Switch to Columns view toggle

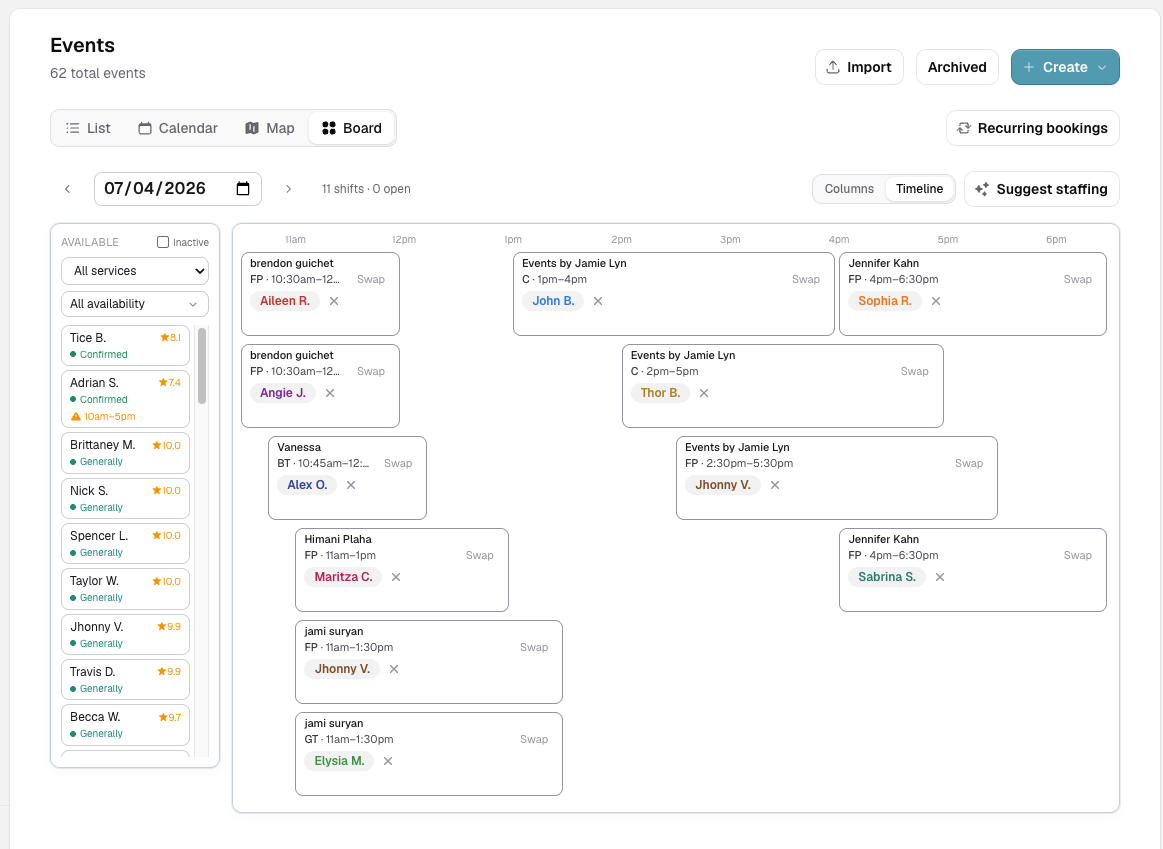coord(849,189)
